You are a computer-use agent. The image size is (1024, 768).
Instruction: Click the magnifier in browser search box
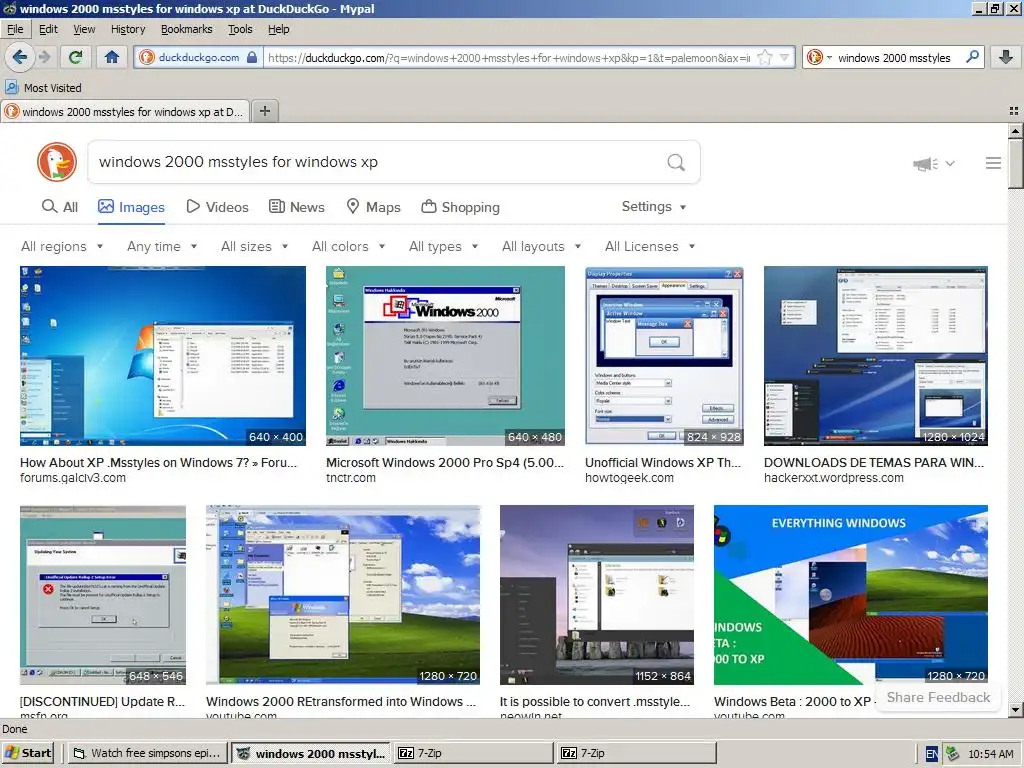point(972,57)
